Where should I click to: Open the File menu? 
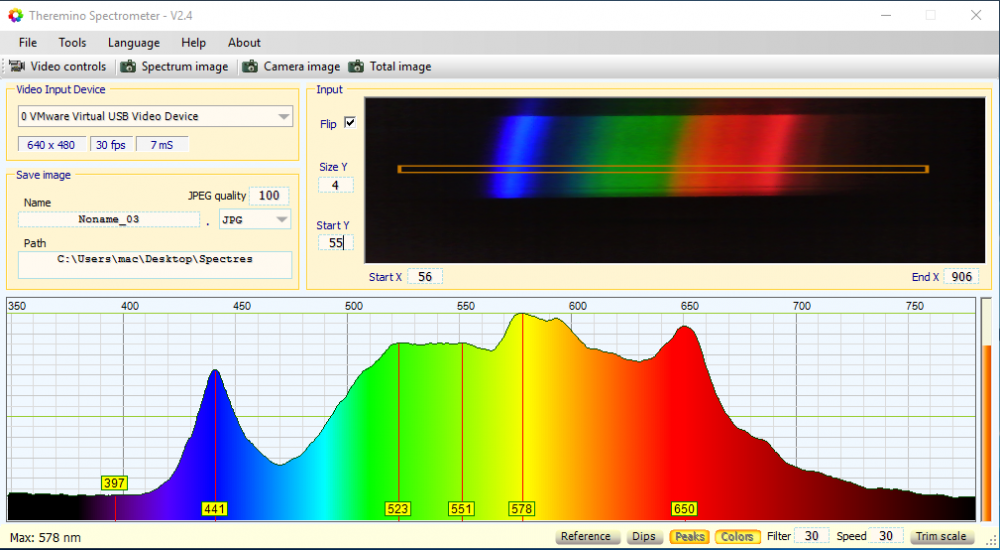(27, 43)
